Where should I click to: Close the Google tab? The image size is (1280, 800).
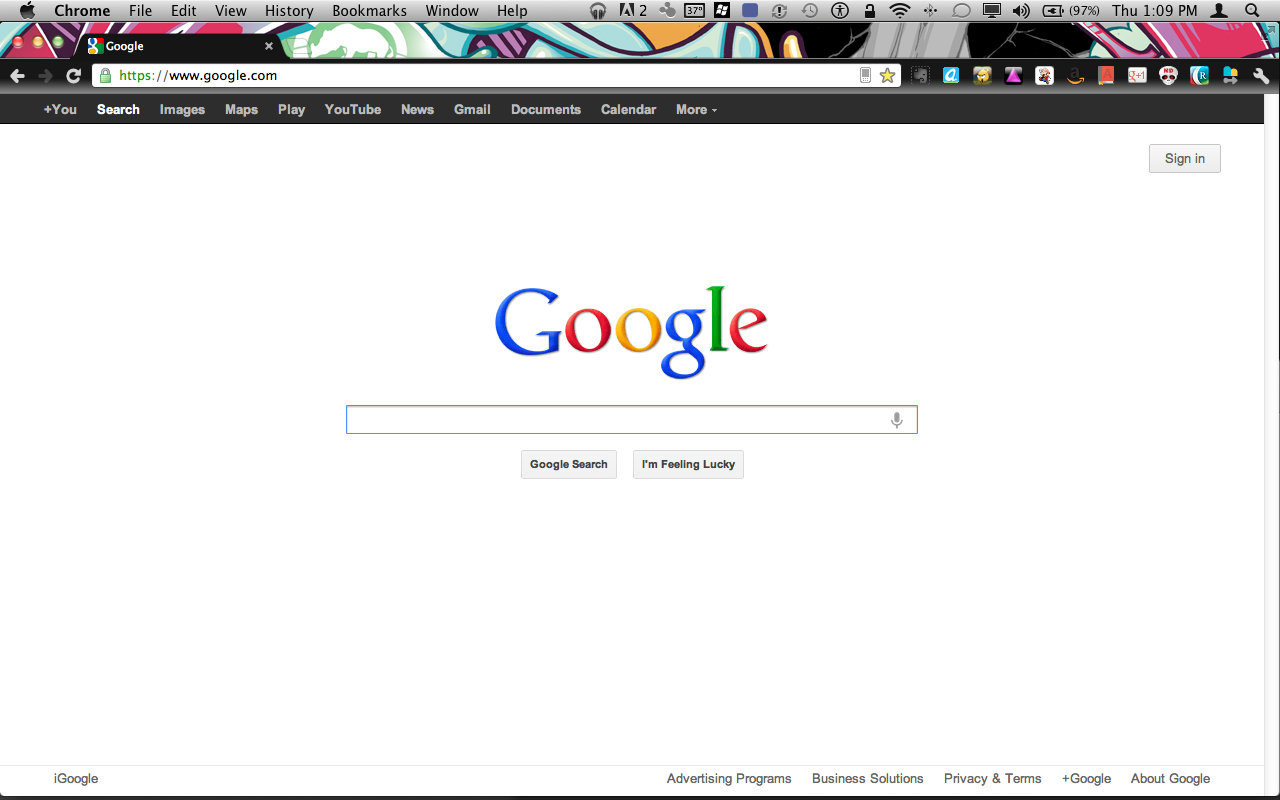tap(268, 46)
